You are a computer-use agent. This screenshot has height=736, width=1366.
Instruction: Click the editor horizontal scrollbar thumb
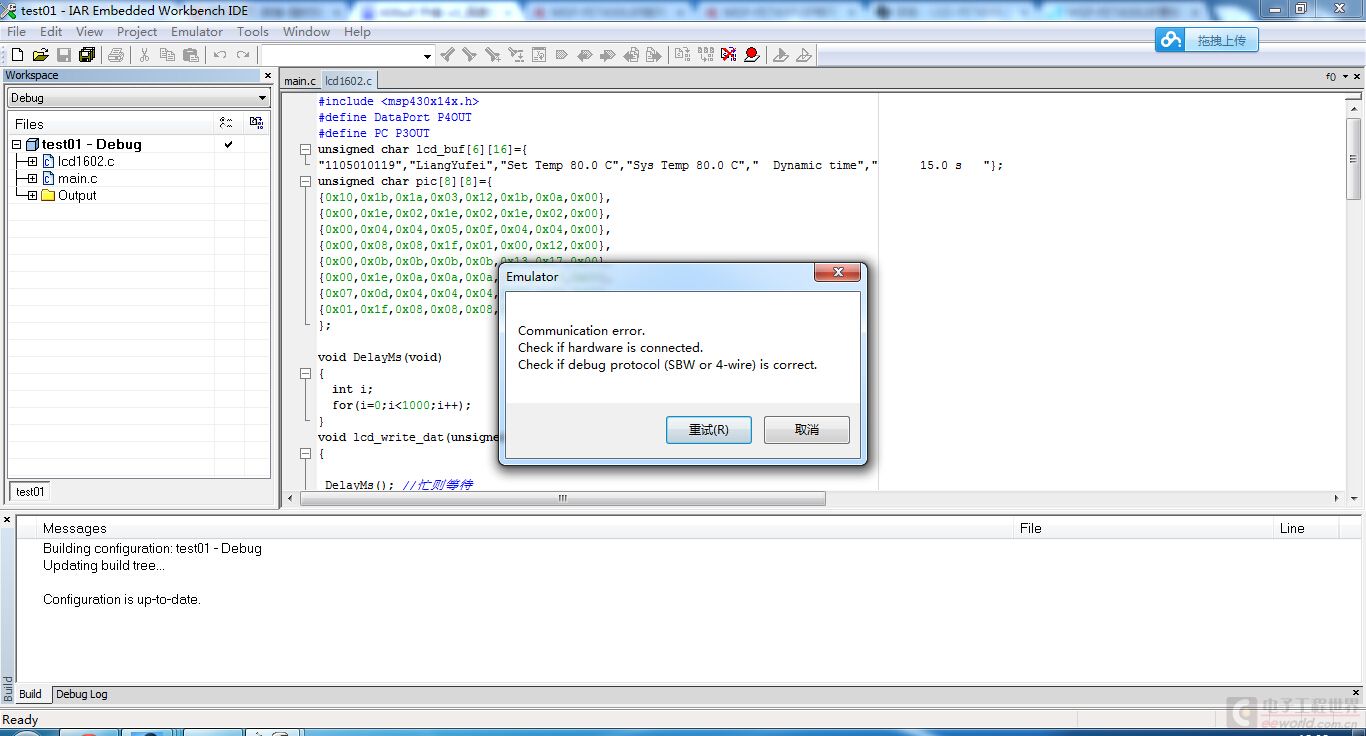[562, 498]
